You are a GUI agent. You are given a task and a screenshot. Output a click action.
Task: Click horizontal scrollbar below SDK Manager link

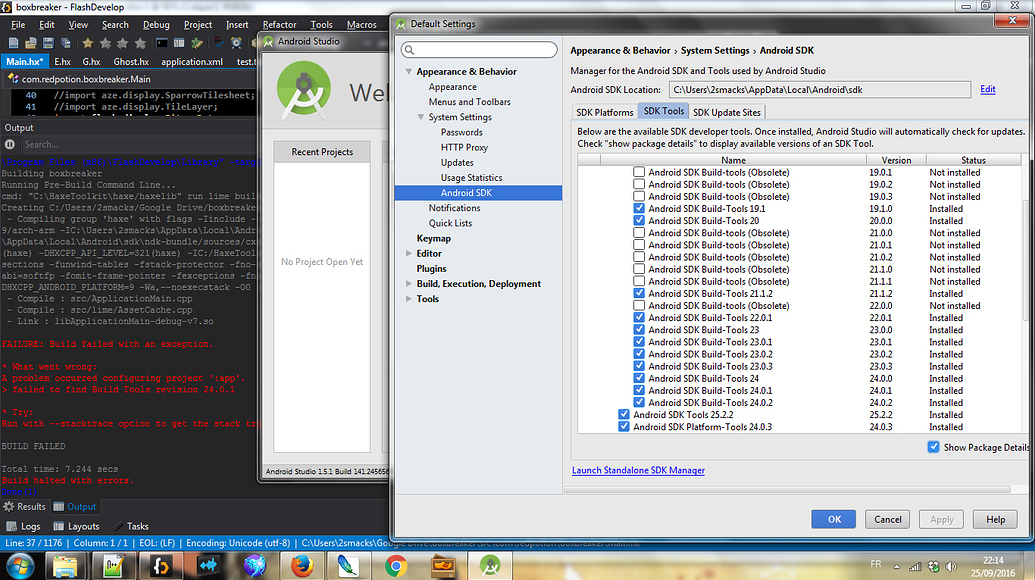click(x=787, y=490)
